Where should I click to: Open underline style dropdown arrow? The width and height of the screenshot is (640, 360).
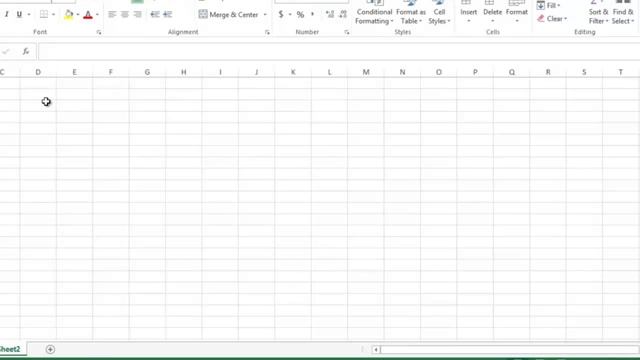[x=29, y=15]
